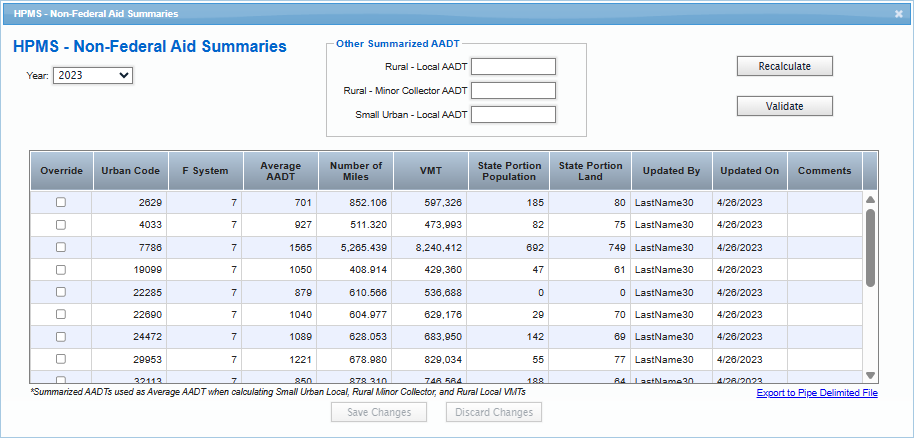The height and width of the screenshot is (438, 914).
Task: Check Override box for urban code 24472
Action: [x=61, y=337]
